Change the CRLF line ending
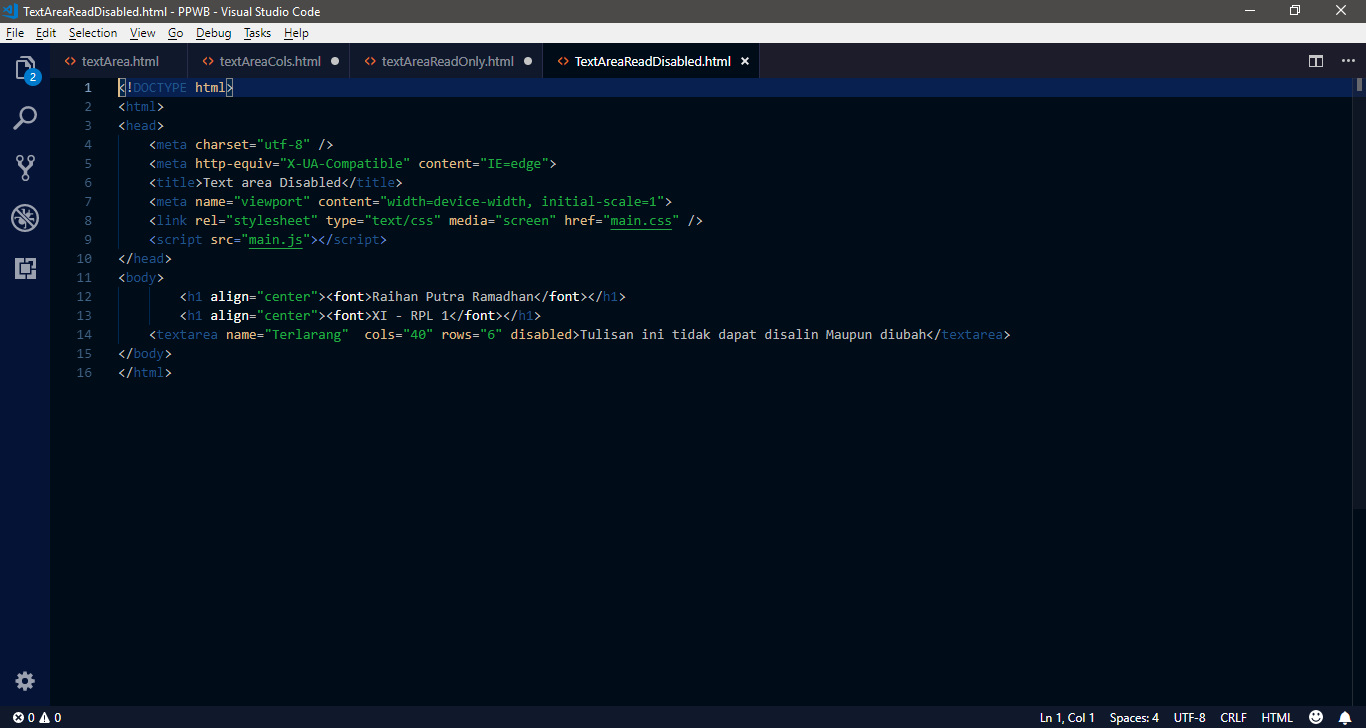Screen dimensions: 1366x728 pos(1233,717)
